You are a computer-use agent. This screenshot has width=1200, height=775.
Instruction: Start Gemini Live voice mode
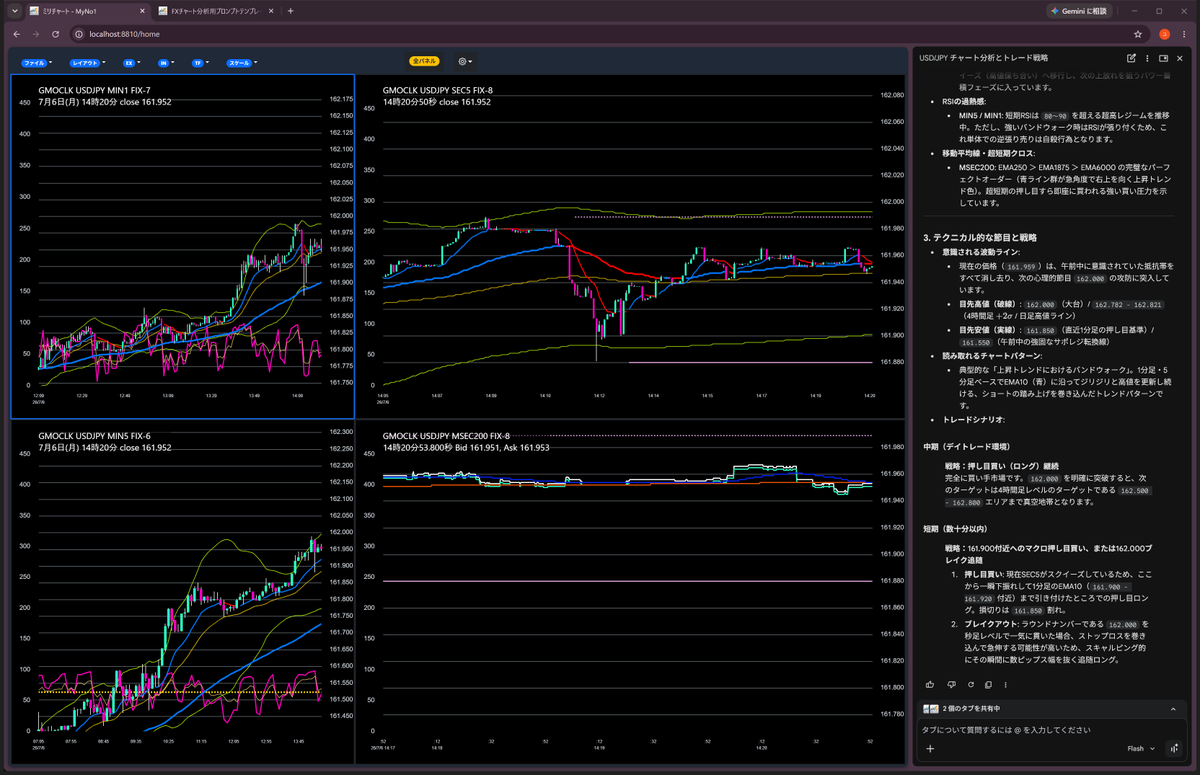pos(1174,748)
